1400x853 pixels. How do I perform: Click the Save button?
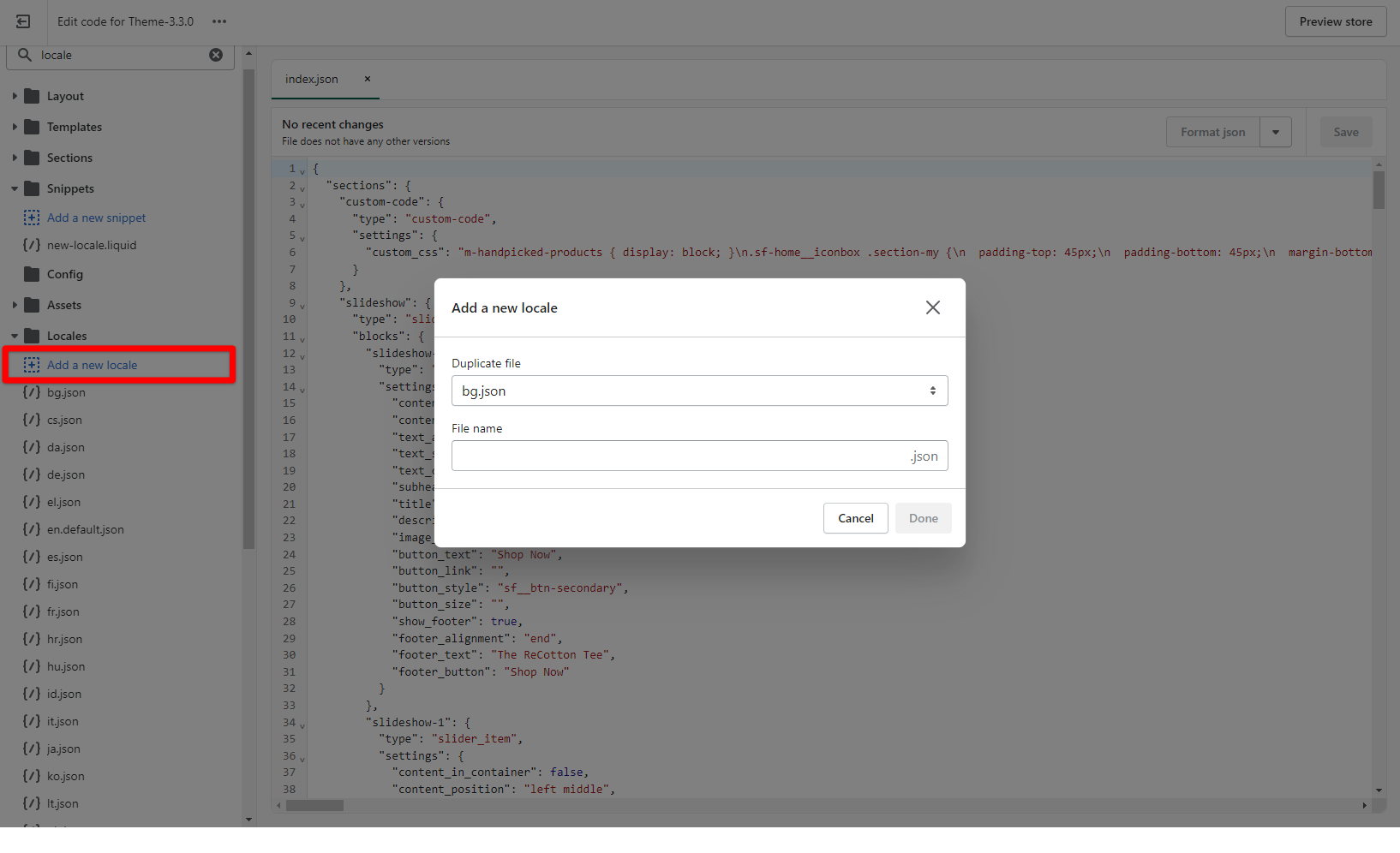tap(1346, 132)
